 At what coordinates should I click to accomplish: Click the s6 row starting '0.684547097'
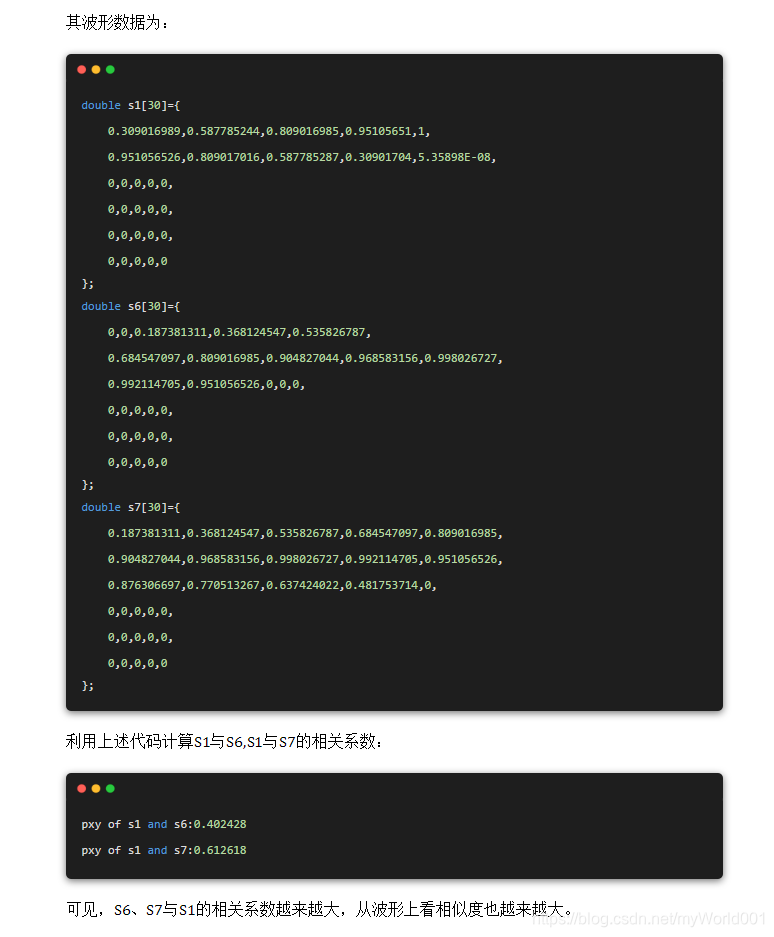coord(305,359)
